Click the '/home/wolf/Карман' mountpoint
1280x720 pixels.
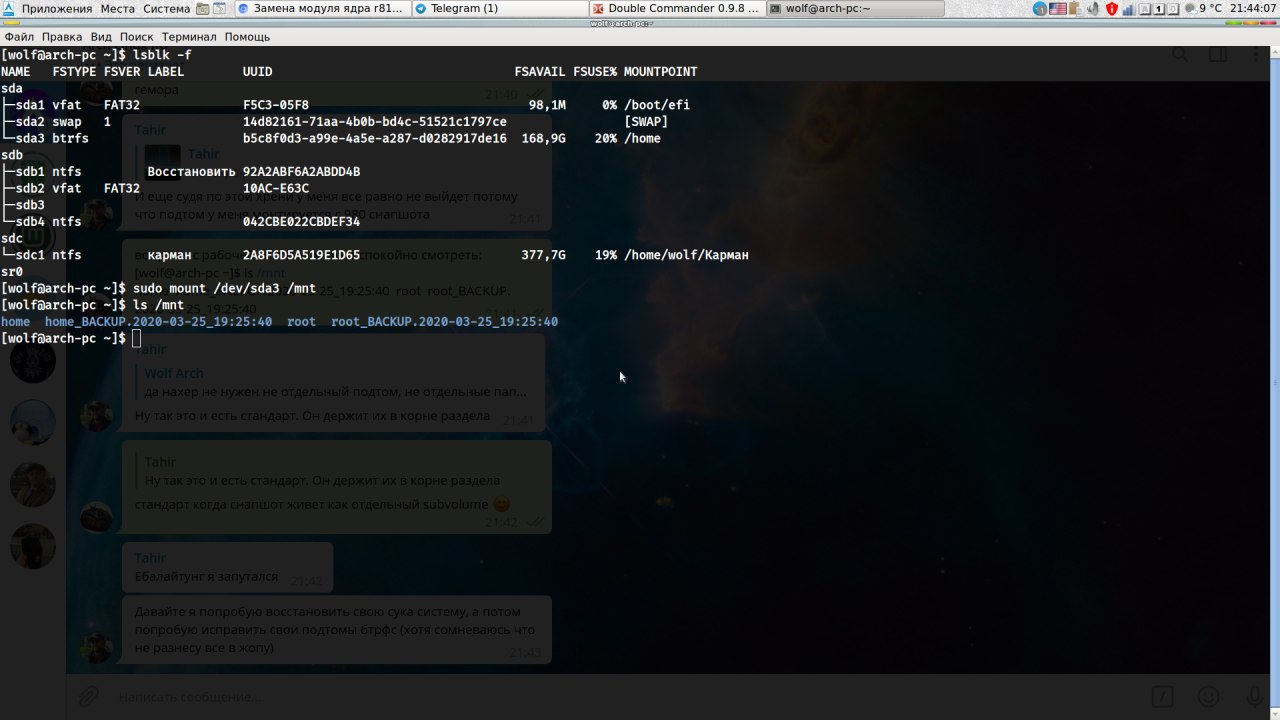click(686, 255)
